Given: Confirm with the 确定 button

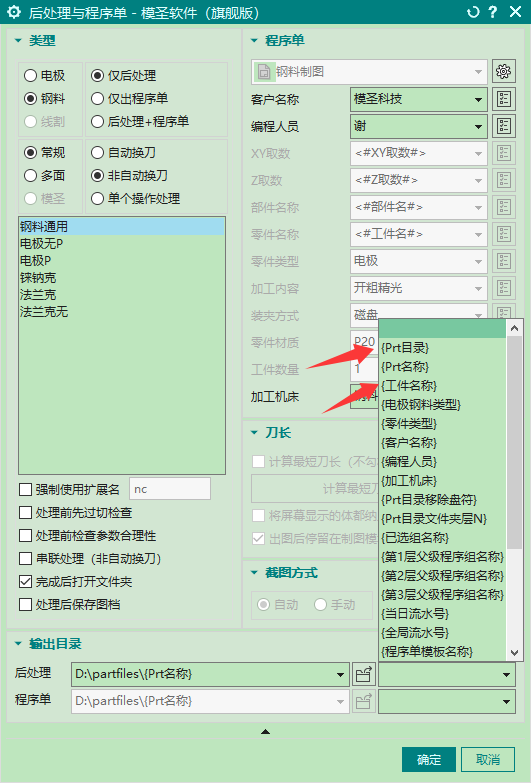Looking at the screenshot, I should click(429, 760).
